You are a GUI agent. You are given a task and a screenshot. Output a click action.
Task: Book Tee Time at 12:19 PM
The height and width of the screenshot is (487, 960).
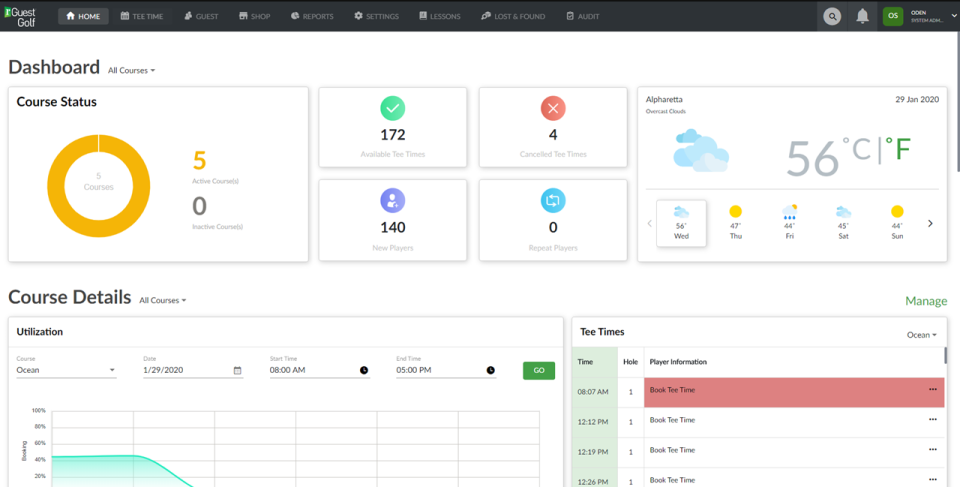pyautogui.click(x=672, y=450)
